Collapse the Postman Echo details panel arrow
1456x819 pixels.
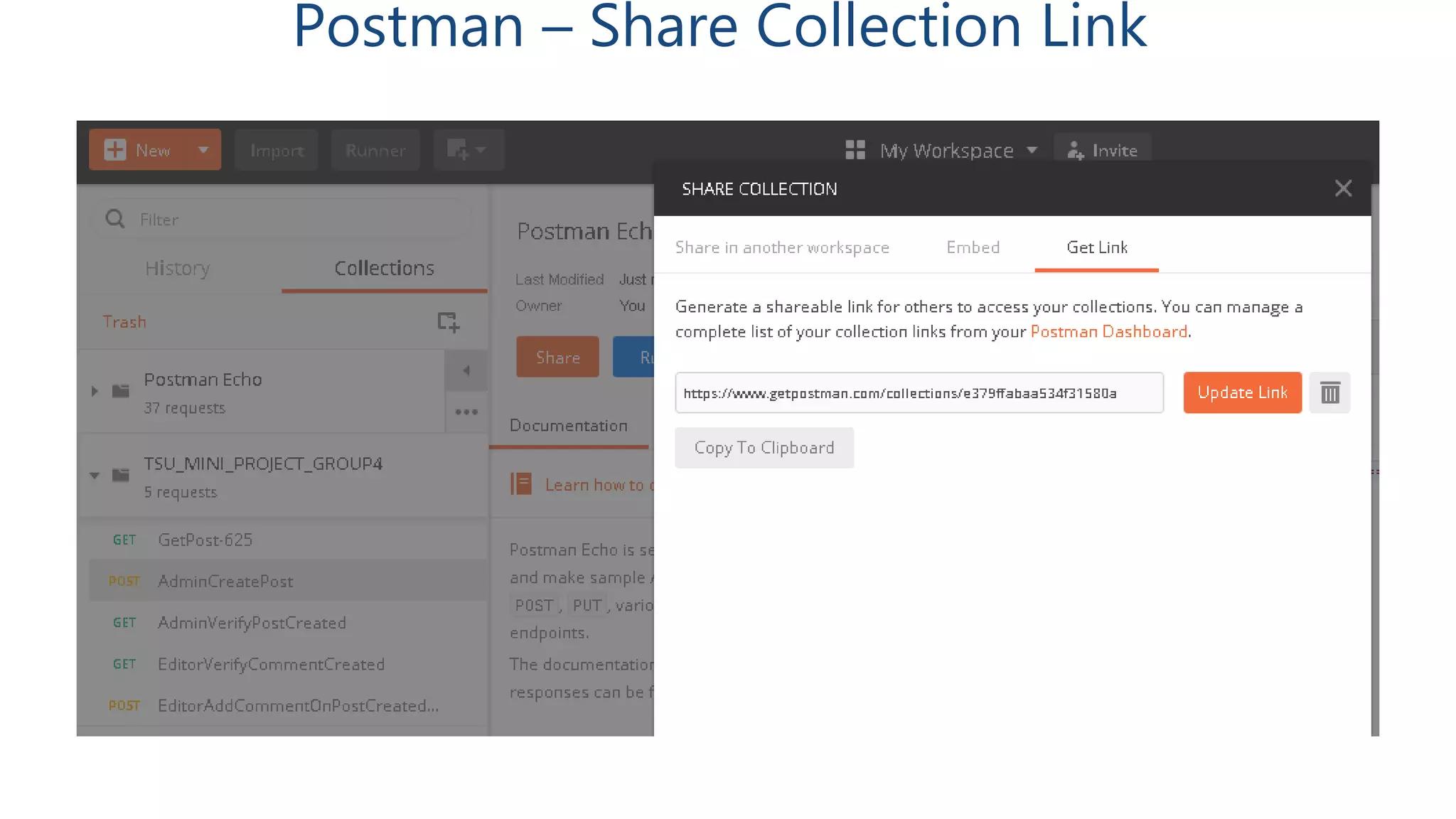tap(466, 370)
